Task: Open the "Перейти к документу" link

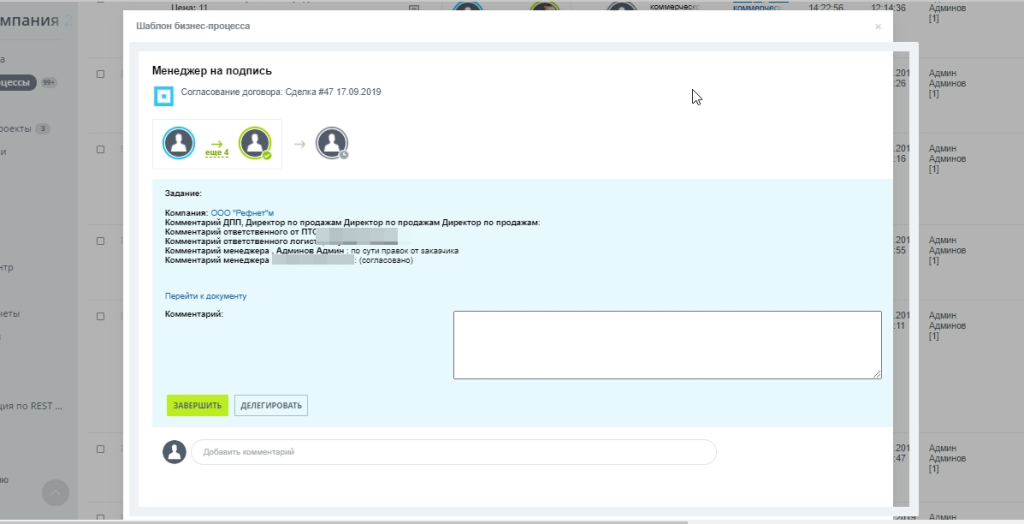Action: tap(206, 296)
